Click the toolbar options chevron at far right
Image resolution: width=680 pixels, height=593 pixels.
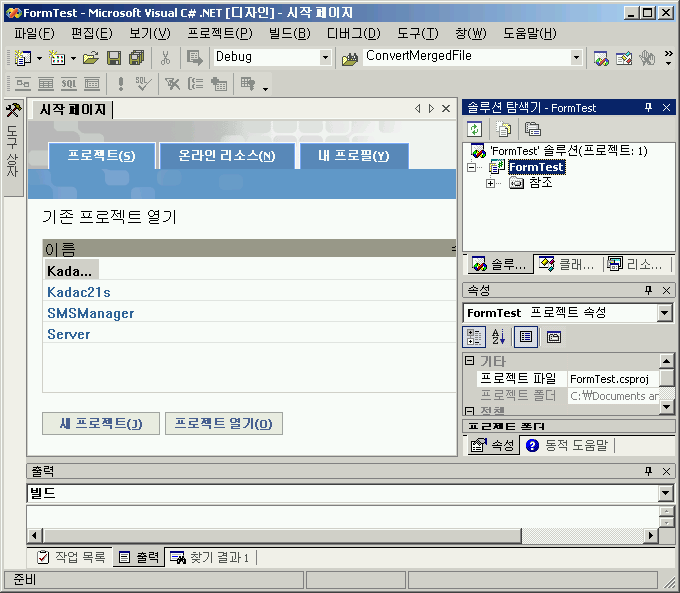(x=668, y=58)
